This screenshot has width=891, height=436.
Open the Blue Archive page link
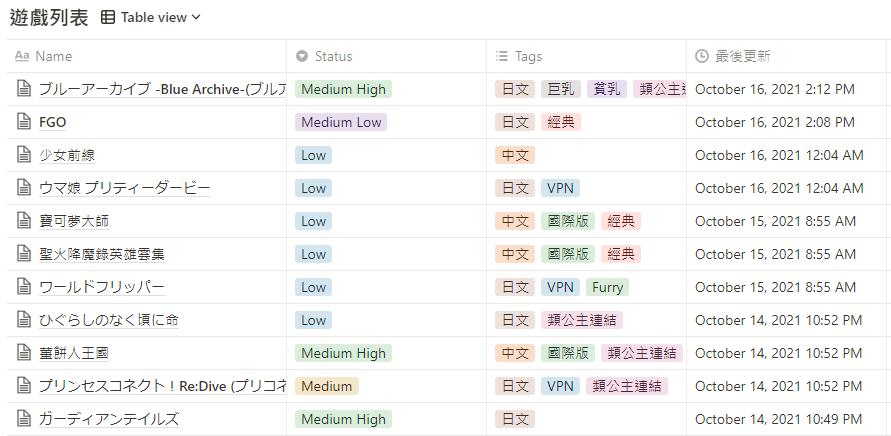163,89
